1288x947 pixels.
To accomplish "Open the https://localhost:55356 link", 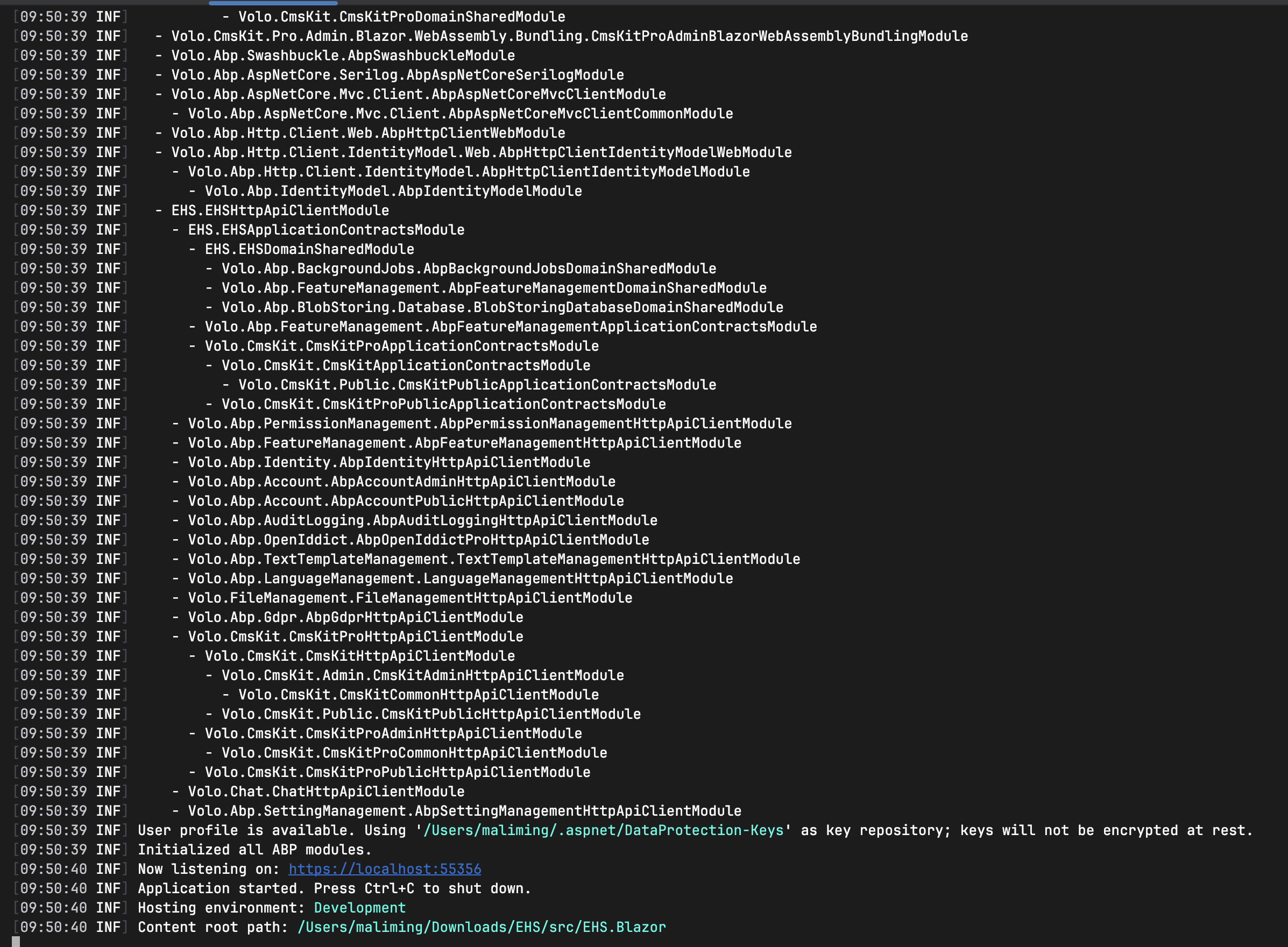I will [385, 869].
